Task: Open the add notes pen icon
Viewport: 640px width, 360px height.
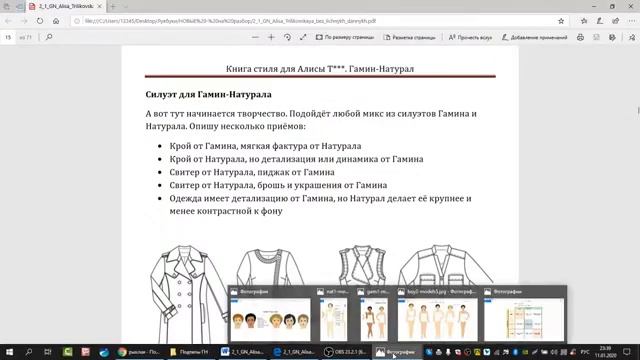Action: pyautogui.click(x=600, y=21)
